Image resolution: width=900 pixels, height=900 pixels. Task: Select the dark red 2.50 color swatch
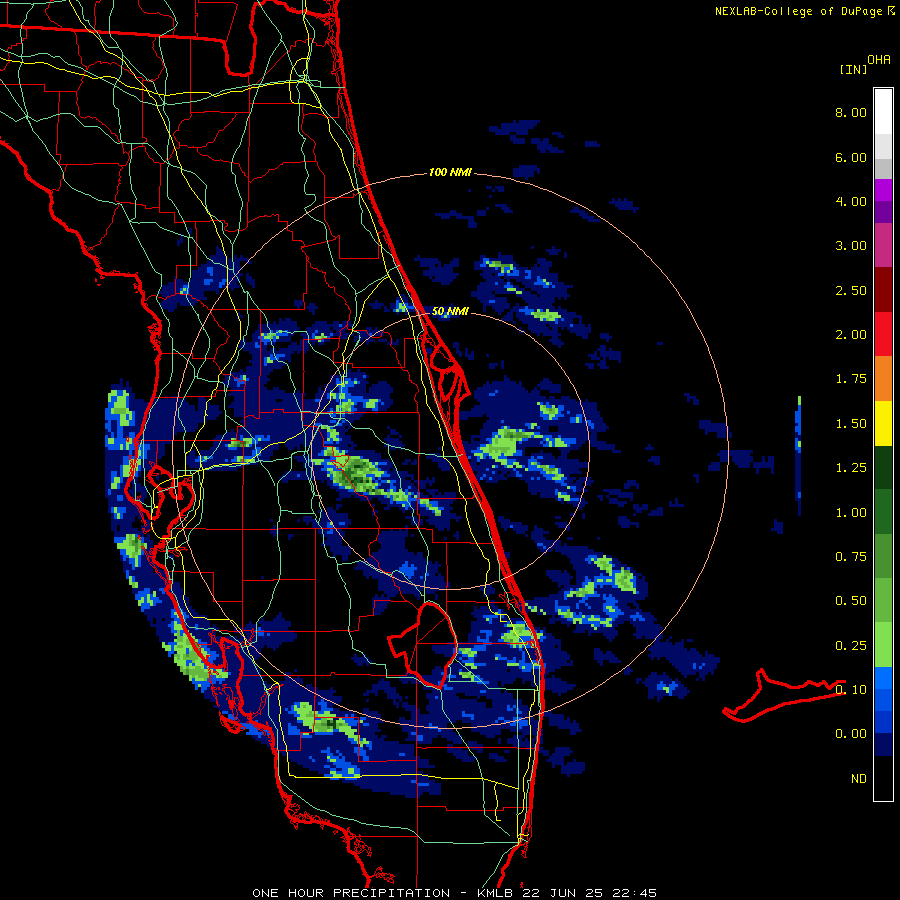[883, 290]
